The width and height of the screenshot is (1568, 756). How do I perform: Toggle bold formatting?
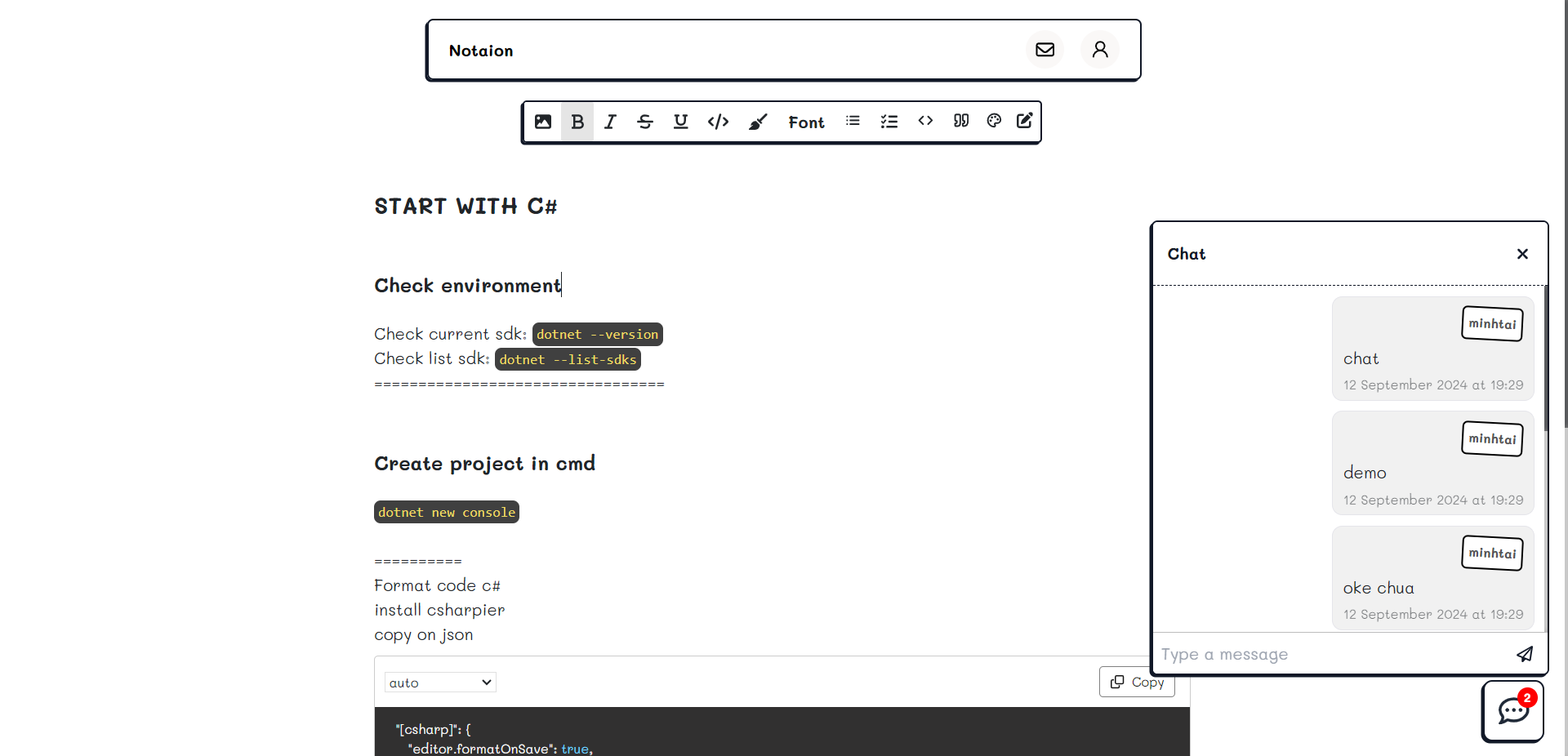click(577, 122)
